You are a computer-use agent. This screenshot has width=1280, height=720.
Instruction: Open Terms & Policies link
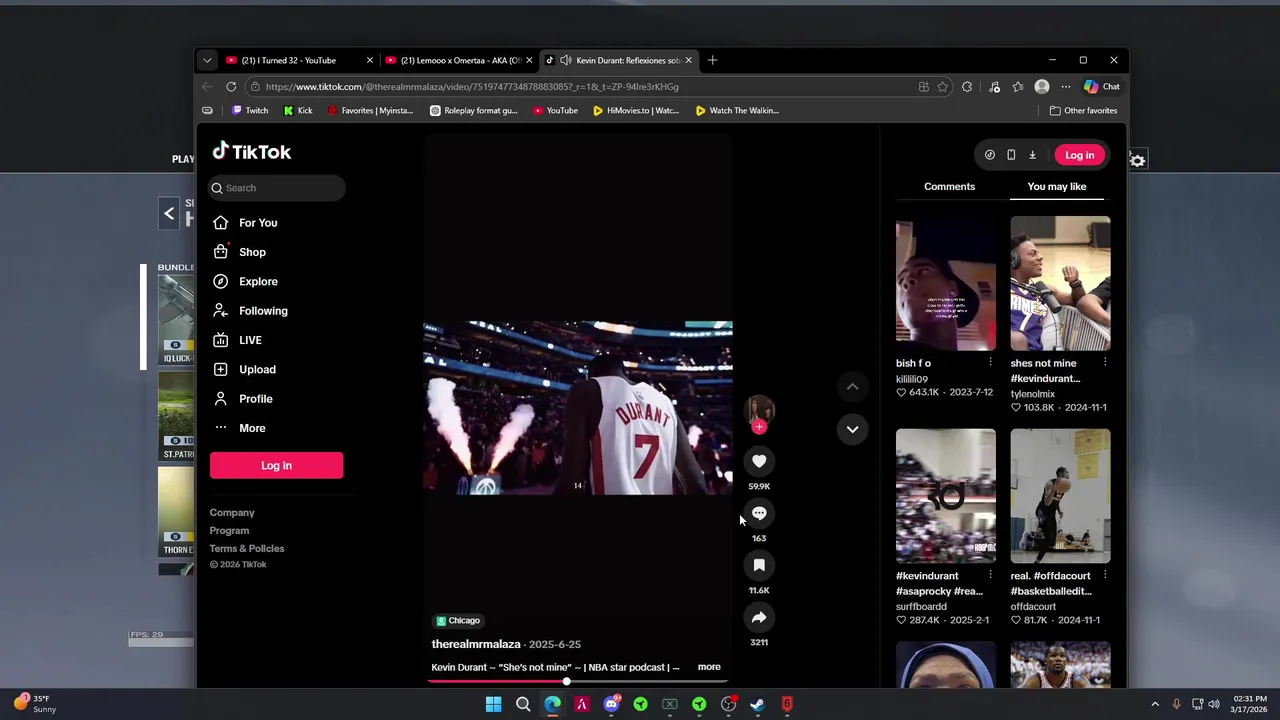pyautogui.click(x=247, y=549)
